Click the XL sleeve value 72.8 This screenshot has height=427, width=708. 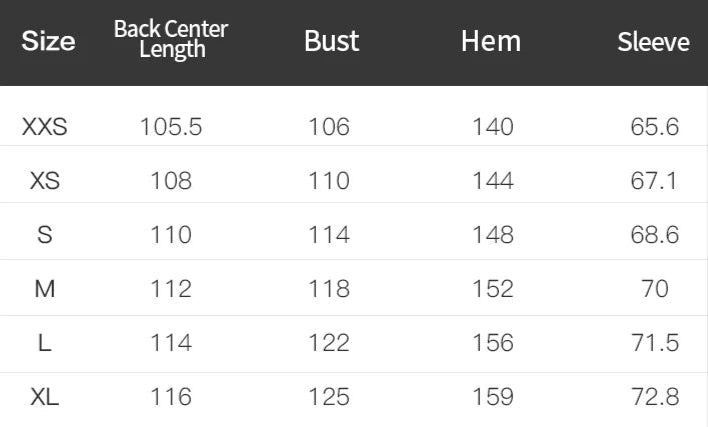click(655, 397)
